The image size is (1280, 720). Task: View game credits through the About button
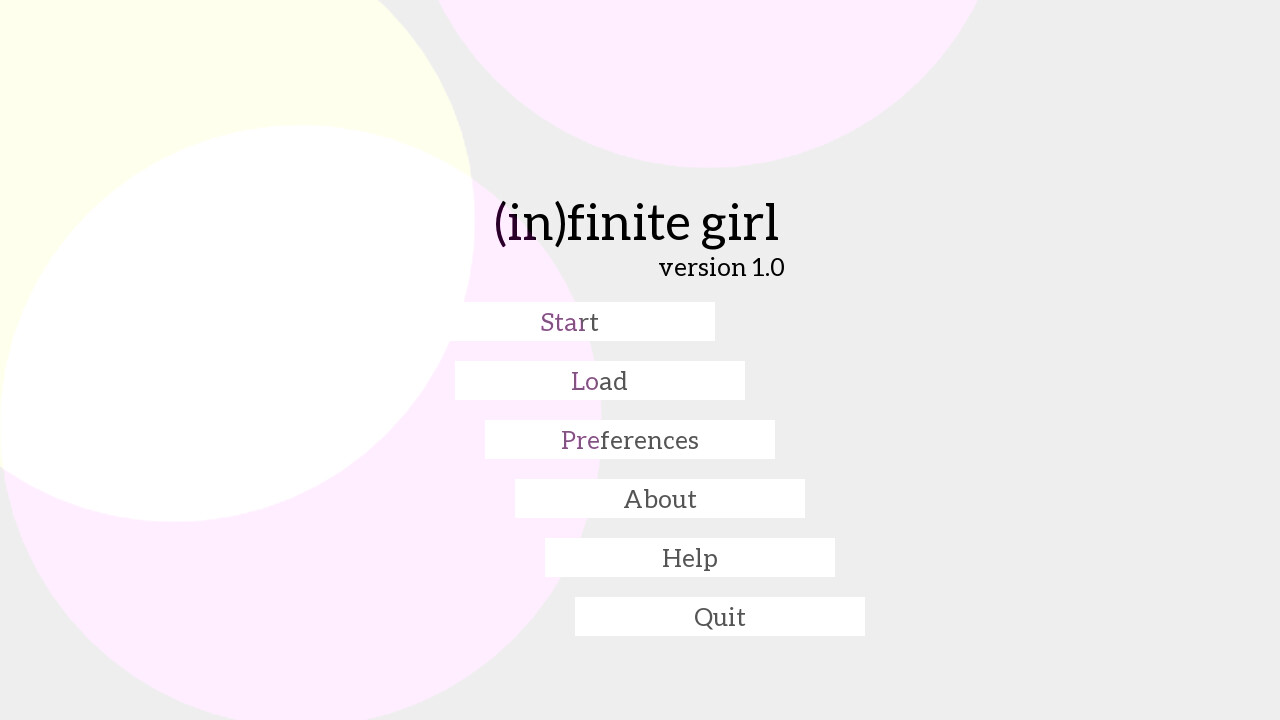click(660, 498)
